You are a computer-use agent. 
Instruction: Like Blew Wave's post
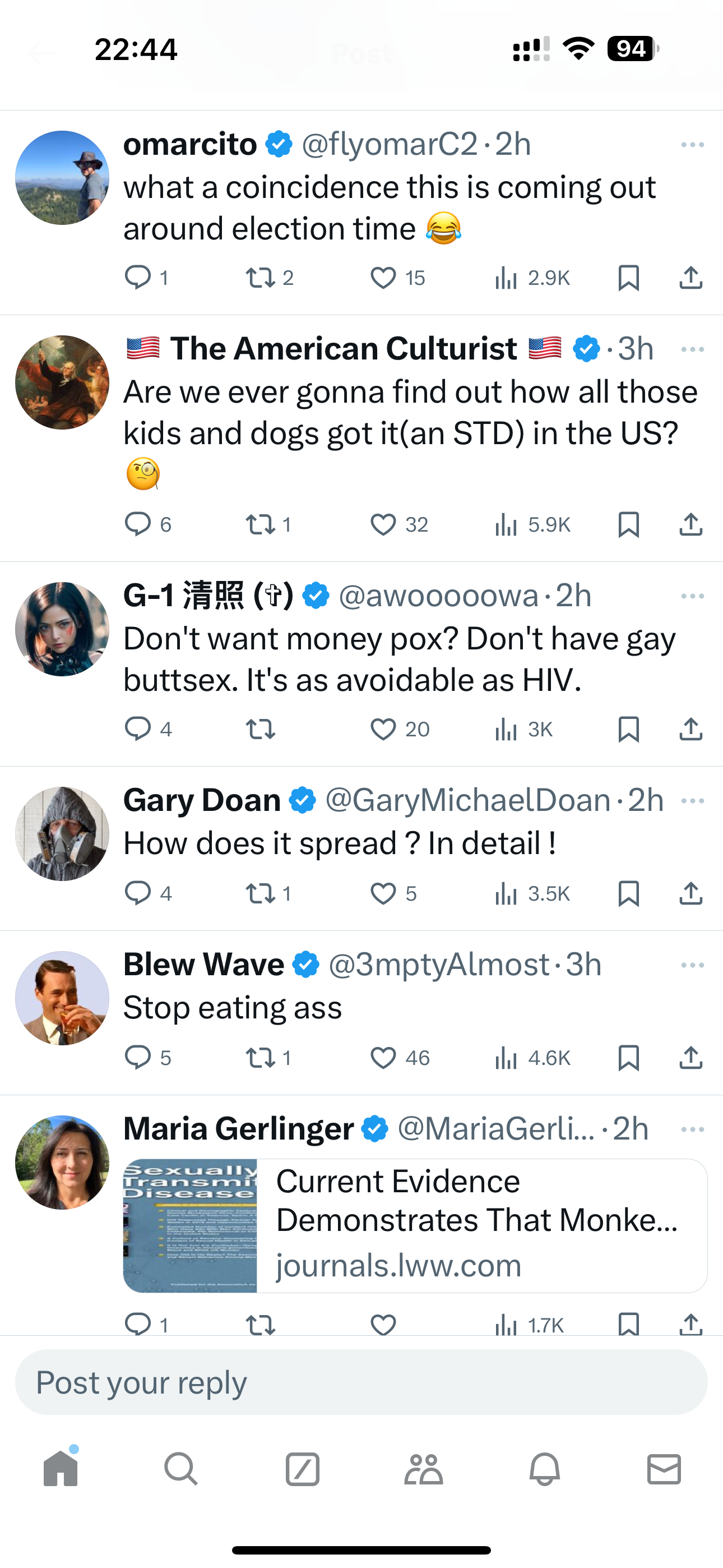383,1058
